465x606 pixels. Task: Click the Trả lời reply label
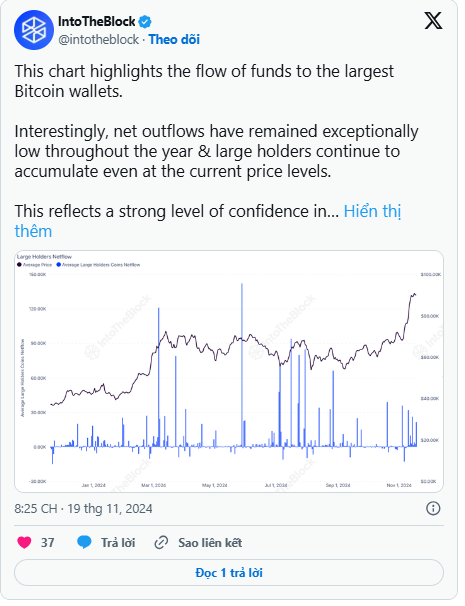(118, 543)
